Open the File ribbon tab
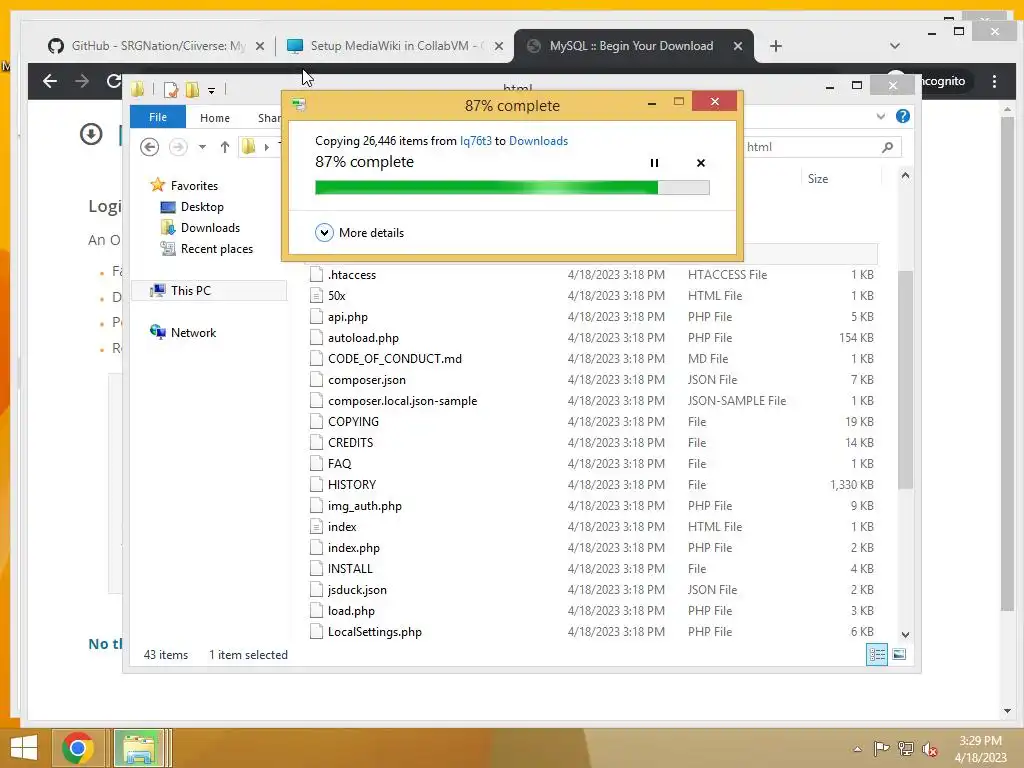Screen dimensions: 1024x768 (157, 117)
